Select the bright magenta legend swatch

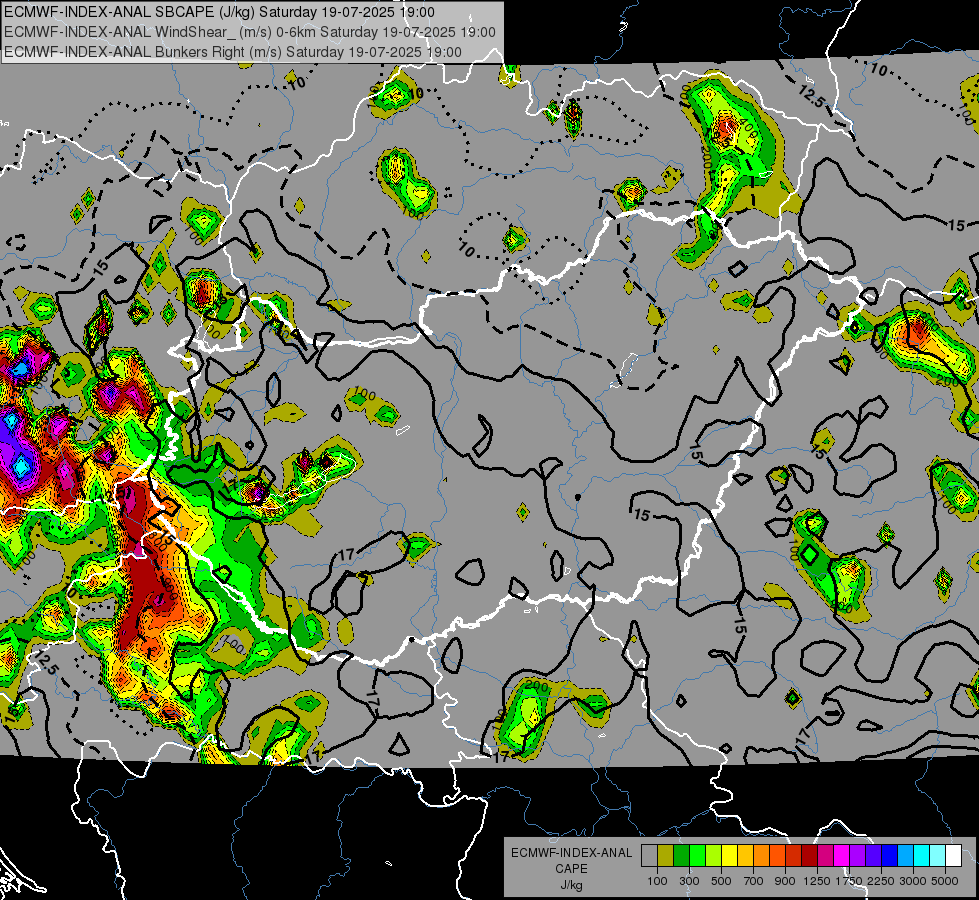[842, 855]
